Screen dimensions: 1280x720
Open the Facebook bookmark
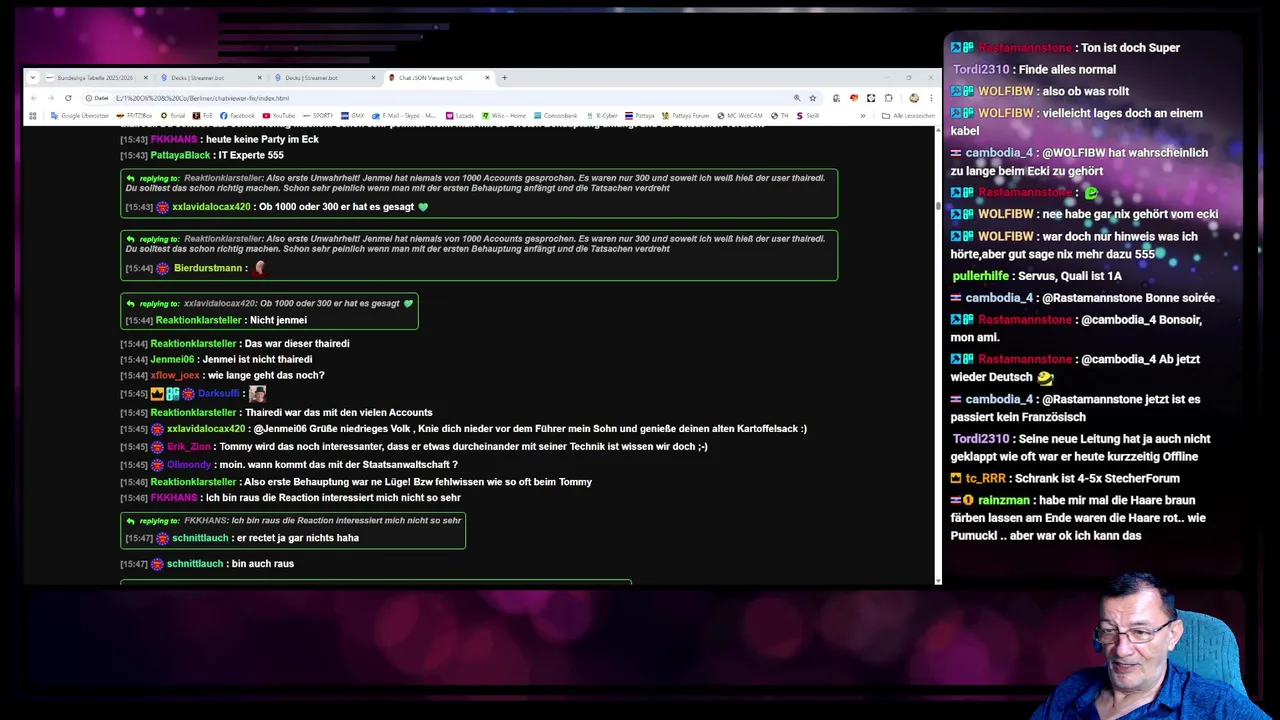tap(237, 116)
